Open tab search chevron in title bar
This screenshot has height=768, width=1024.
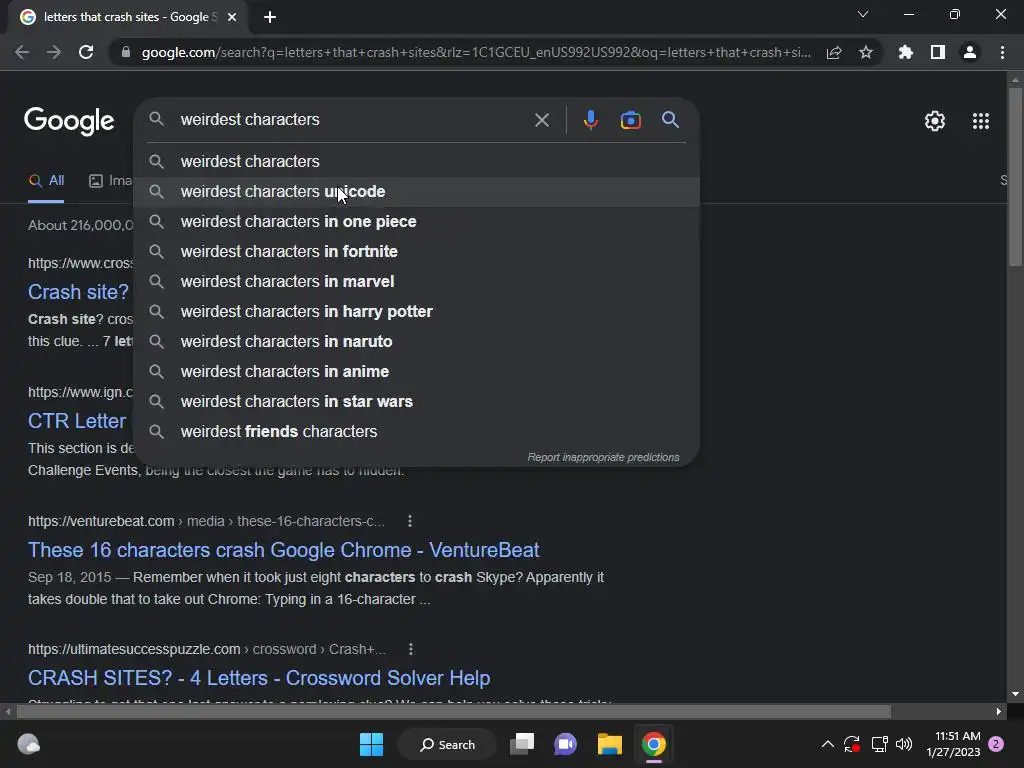click(x=863, y=14)
